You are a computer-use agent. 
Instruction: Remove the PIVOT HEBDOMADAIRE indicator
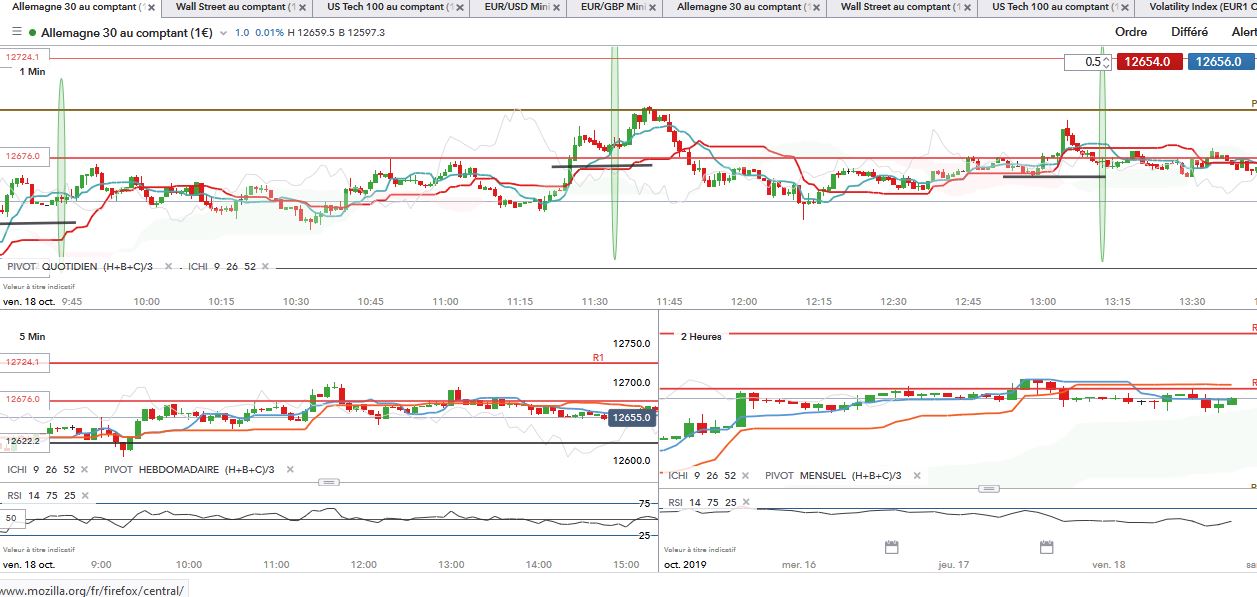pyautogui.click(x=290, y=469)
